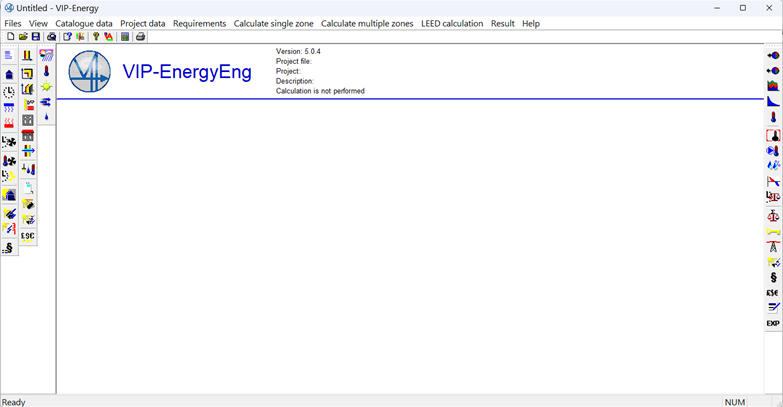Click the EXP icon in right toolbar

click(x=772, y=324)
